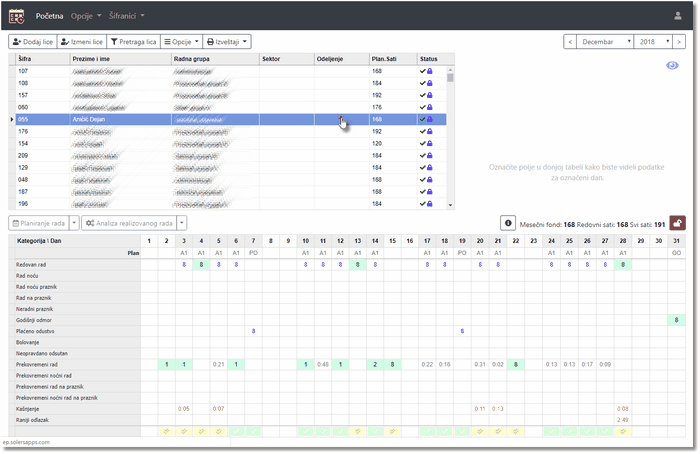Open the user profile icon
Viewport: 700px width, 454px height.
pos(678,16)
